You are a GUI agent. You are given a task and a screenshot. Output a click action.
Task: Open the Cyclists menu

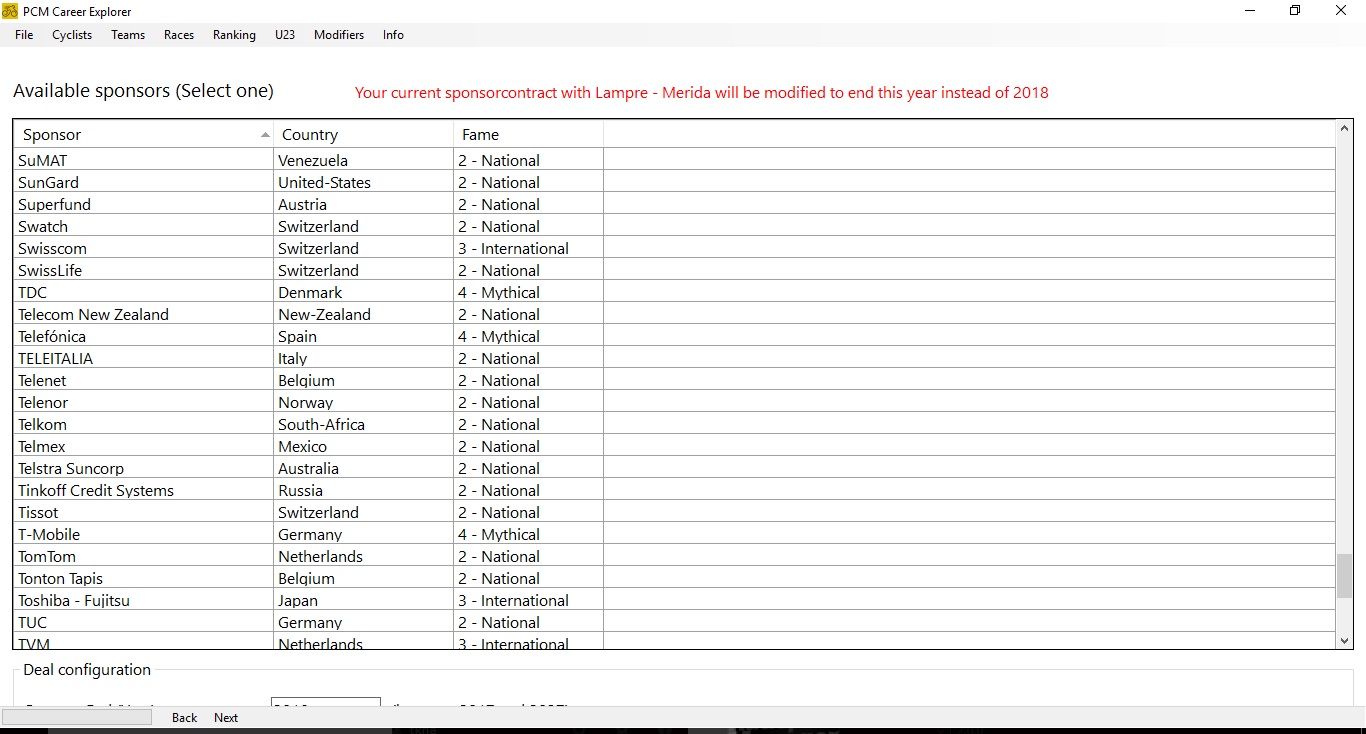tap(72, 35)
